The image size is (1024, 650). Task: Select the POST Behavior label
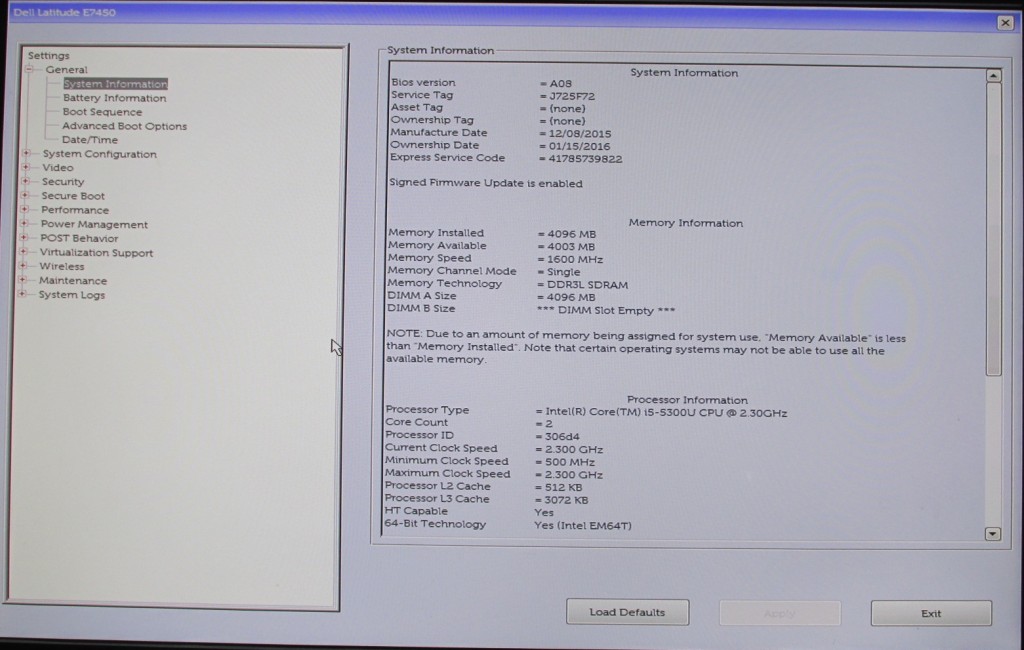point(79,238)
